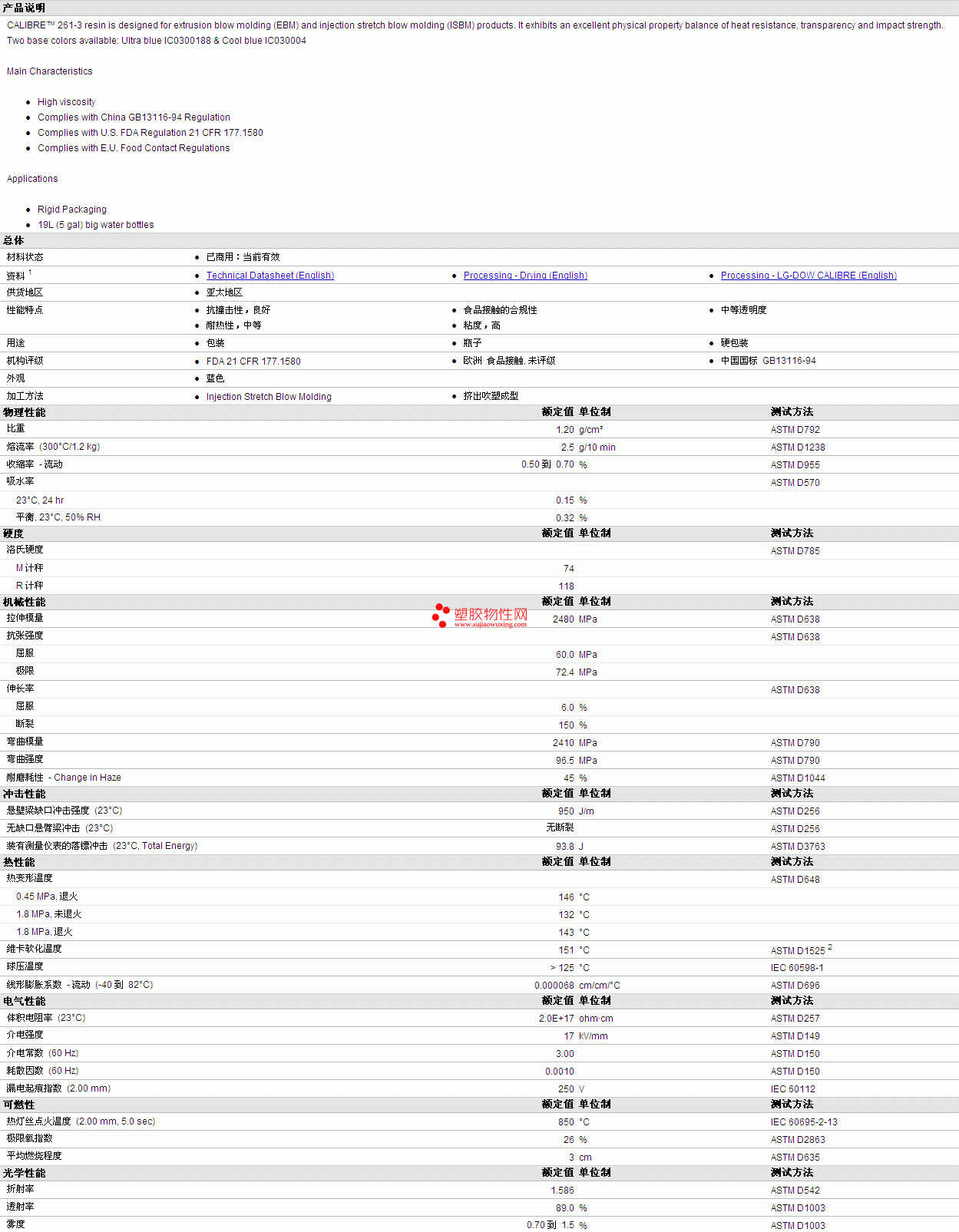The height and width of the screenshot is (1232, 959).
Task: Click the 'ASTM D2863' test method
Action: click(798, 1140)
